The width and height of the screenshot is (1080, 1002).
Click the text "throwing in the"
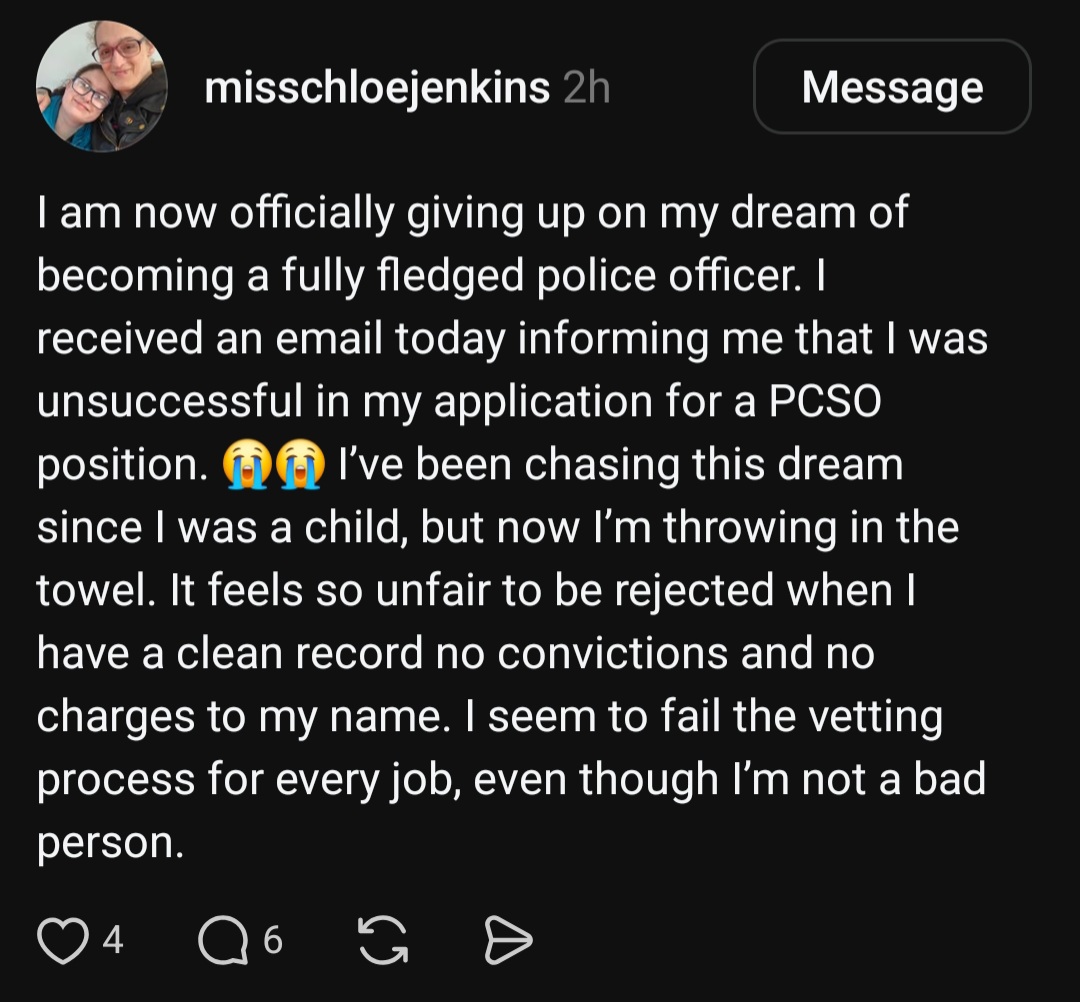coord(811,528)
